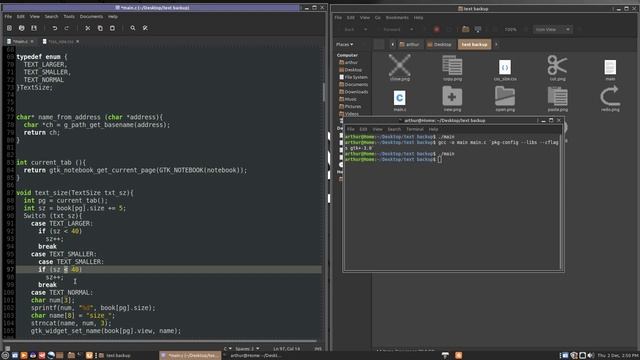Open Downloads in file manager sidebar

click(353, 92)
